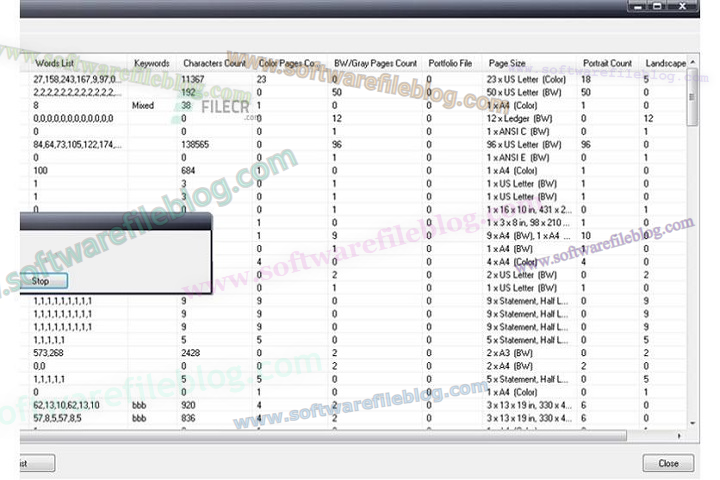Image resolution: width=720 pixels, height=480 pixels.
Task: Click the '0,0,0,0,0,0,0,0,0,0,0,0,0' words list cell
Action: pos(73,119)
